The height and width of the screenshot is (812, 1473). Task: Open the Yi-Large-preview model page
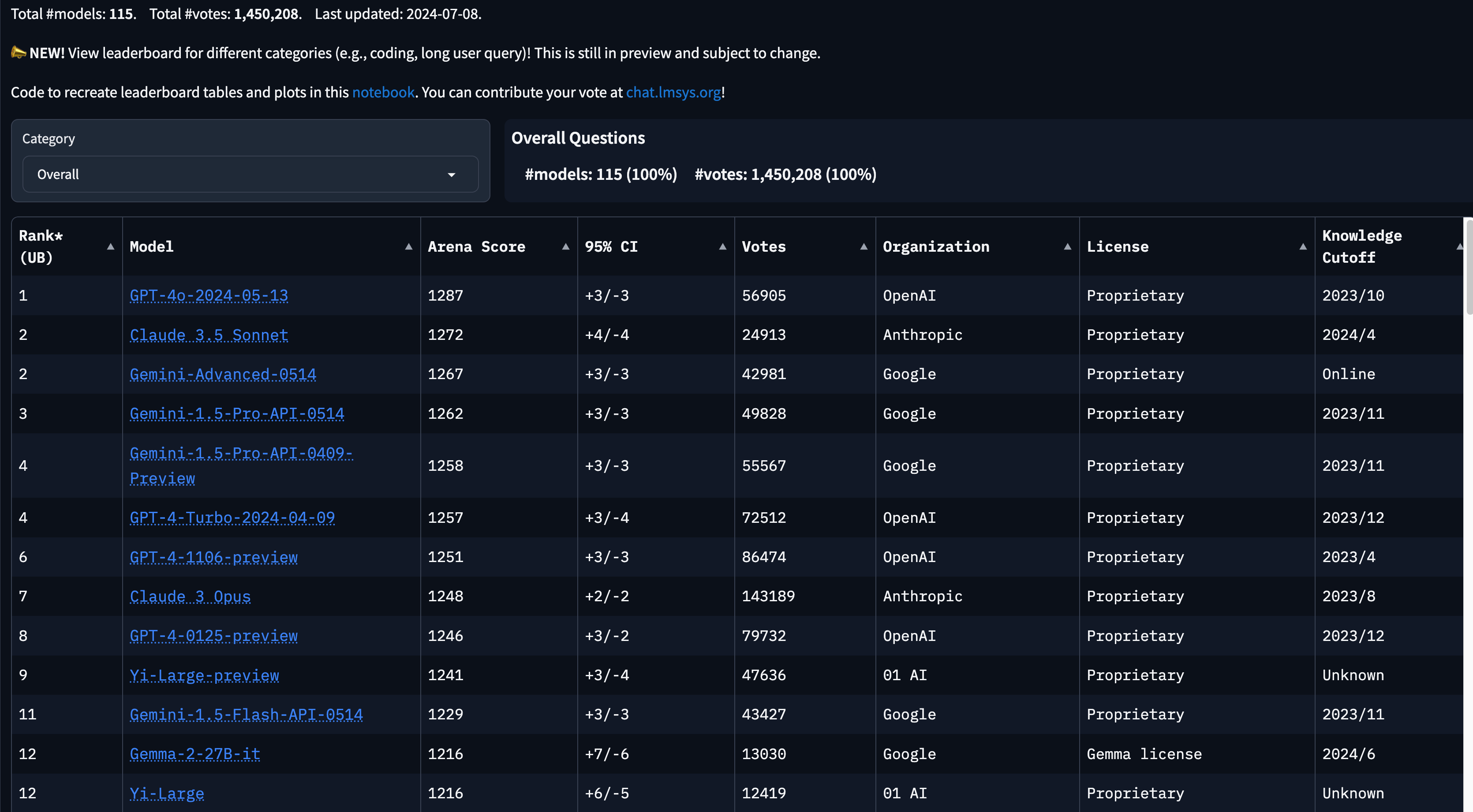(204, 675)
